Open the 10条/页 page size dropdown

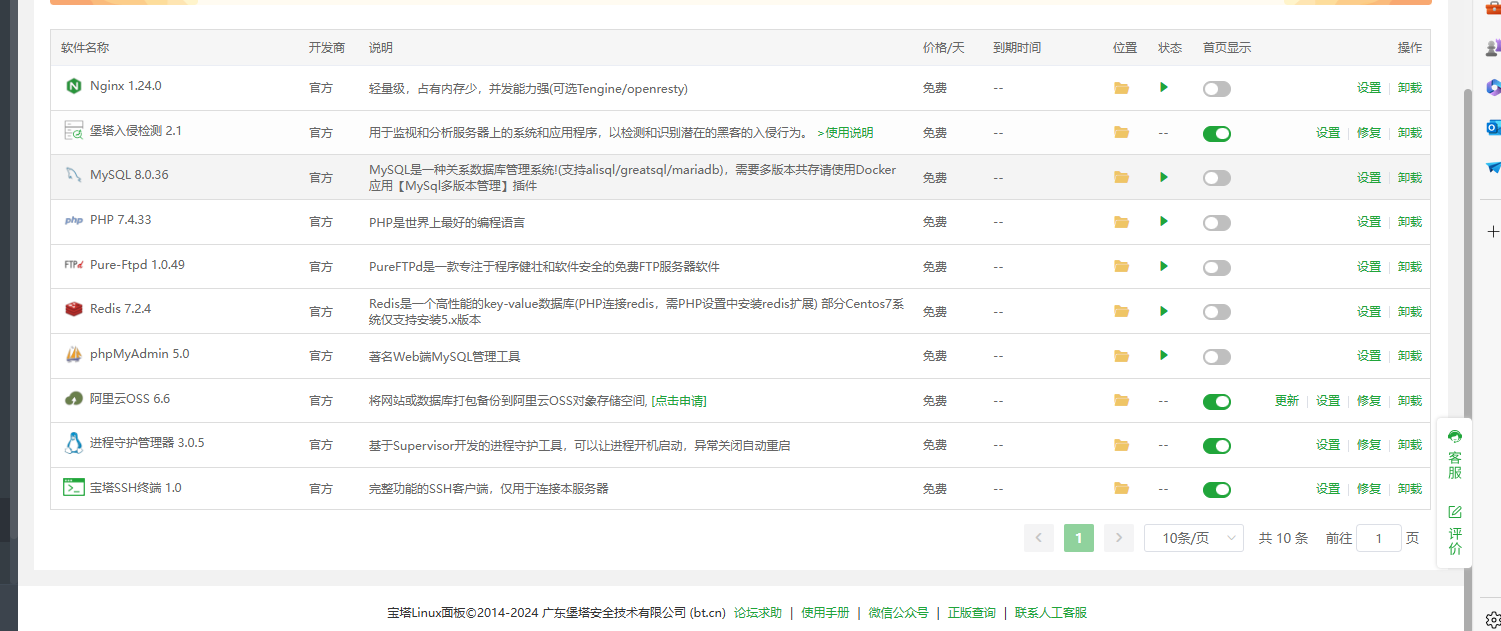pos(1194,538)
